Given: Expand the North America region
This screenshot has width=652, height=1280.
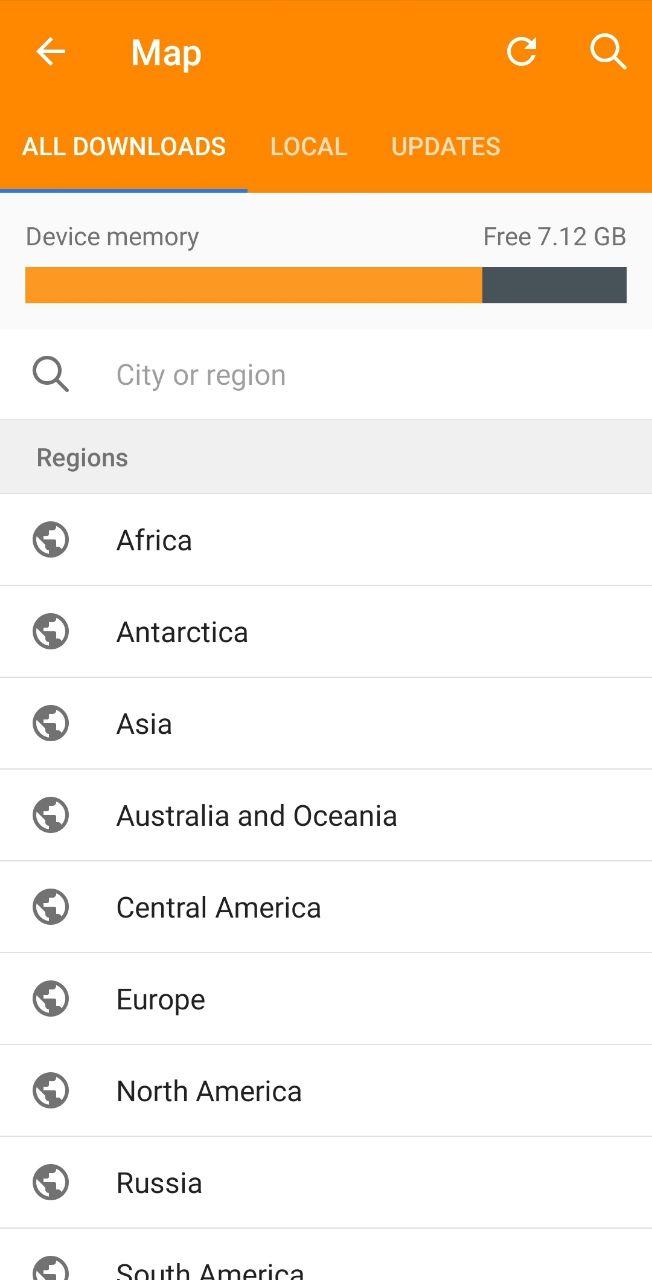Looking at the screenshot, I should click(326, 1091).
